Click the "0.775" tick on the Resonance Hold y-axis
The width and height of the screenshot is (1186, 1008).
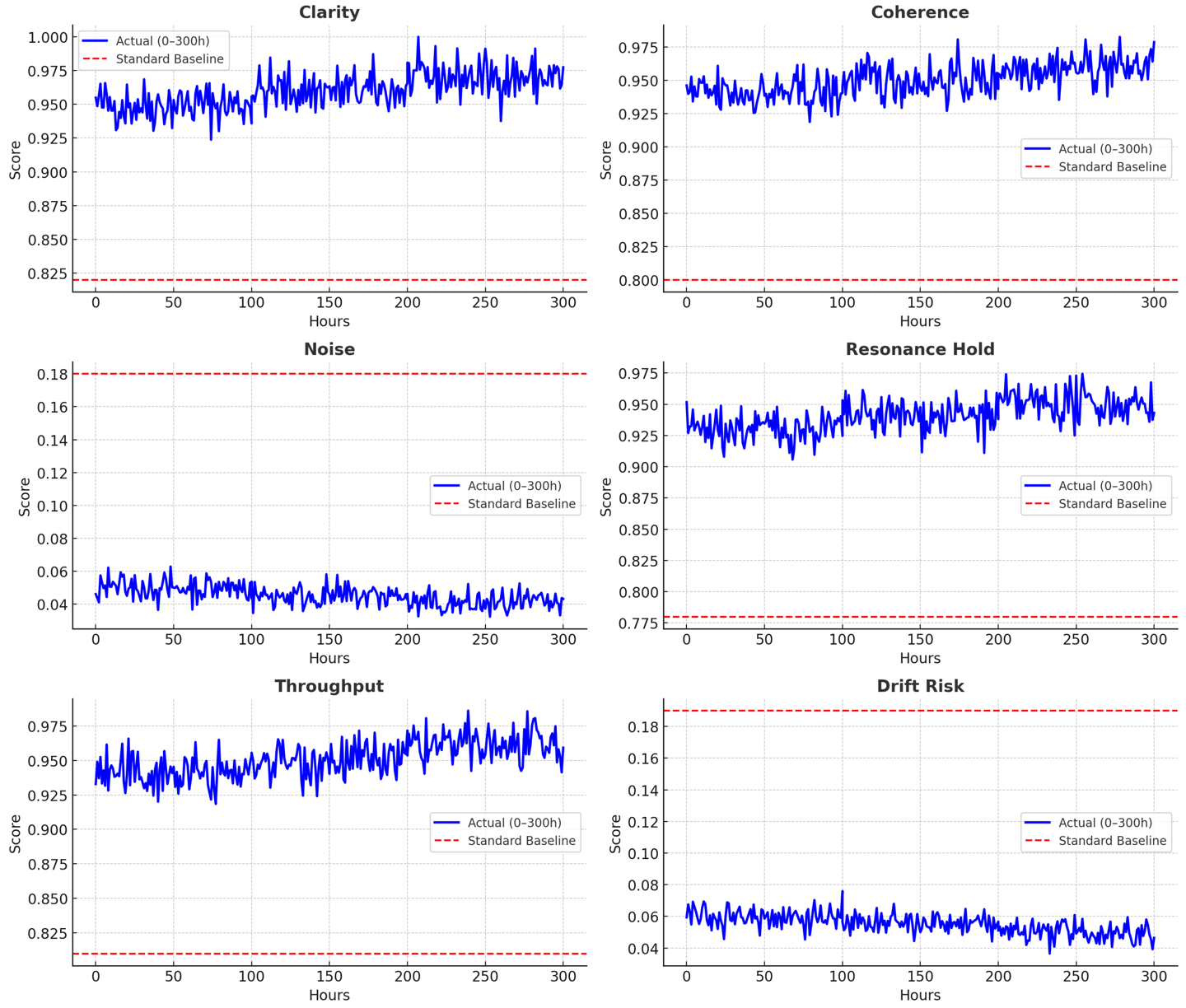638,623
